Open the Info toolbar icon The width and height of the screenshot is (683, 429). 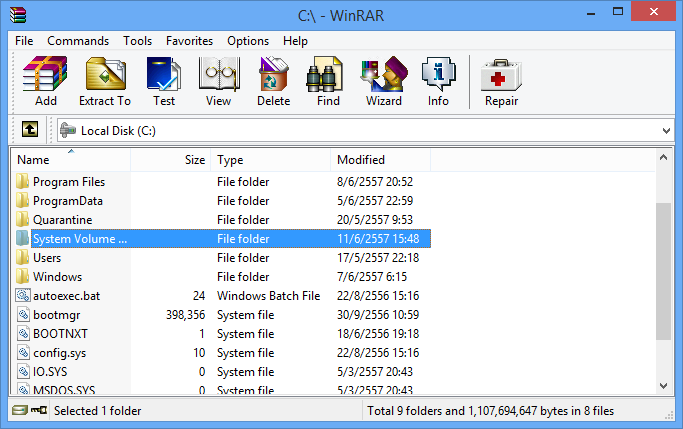tap(438, 74)
